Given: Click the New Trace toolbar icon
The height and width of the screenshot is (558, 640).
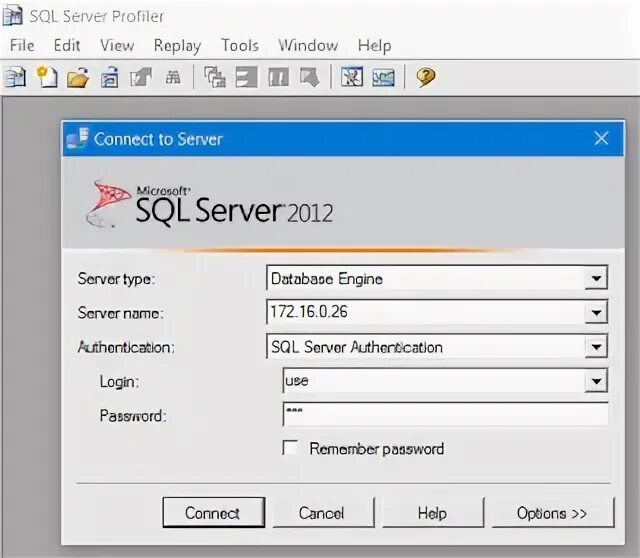Looking at the screenshot, I should point(15,77).
